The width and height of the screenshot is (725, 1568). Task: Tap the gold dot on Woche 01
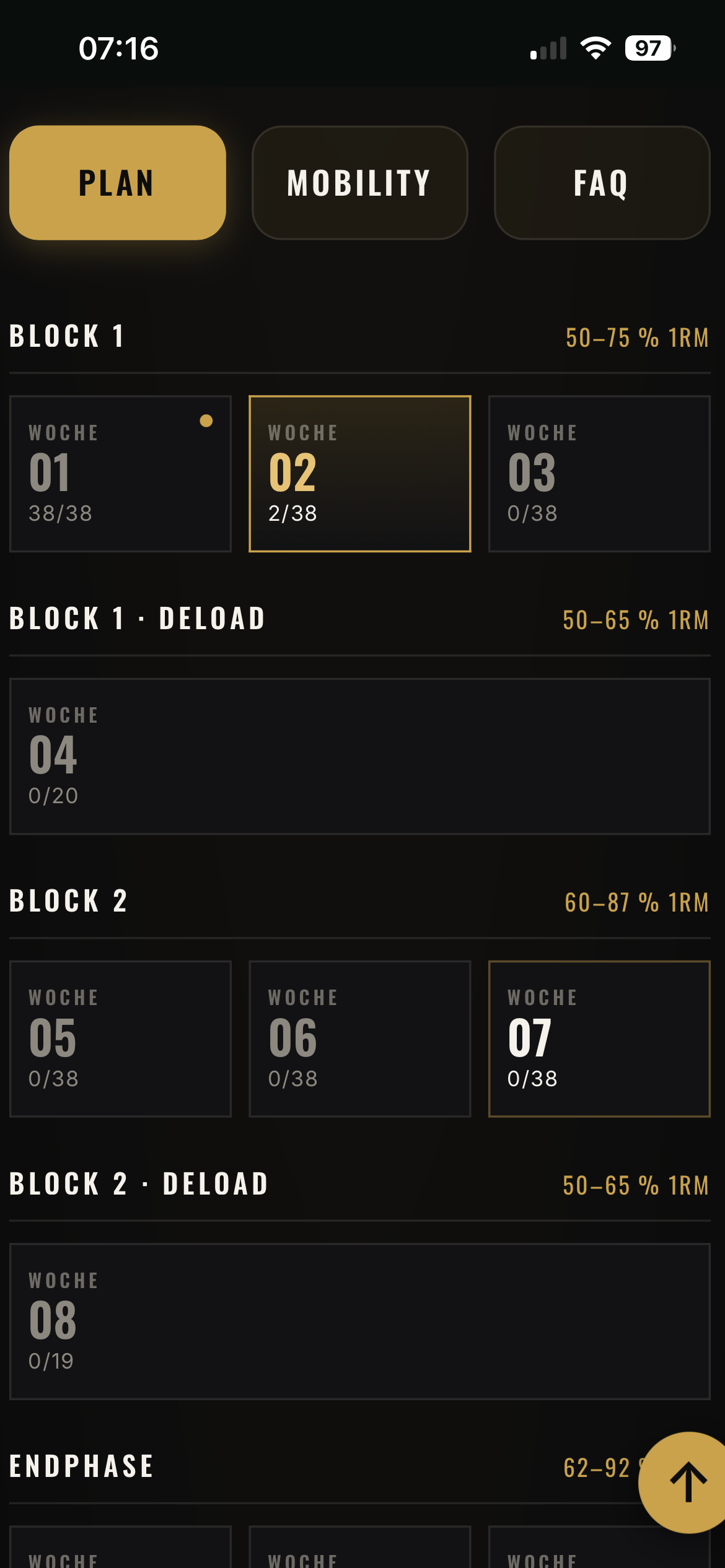point(206,421)
